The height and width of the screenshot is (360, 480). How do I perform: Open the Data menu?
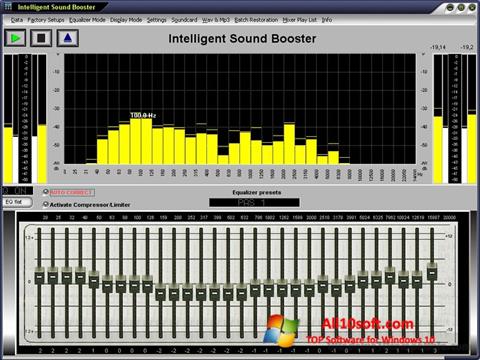click(x=17, y=20)
